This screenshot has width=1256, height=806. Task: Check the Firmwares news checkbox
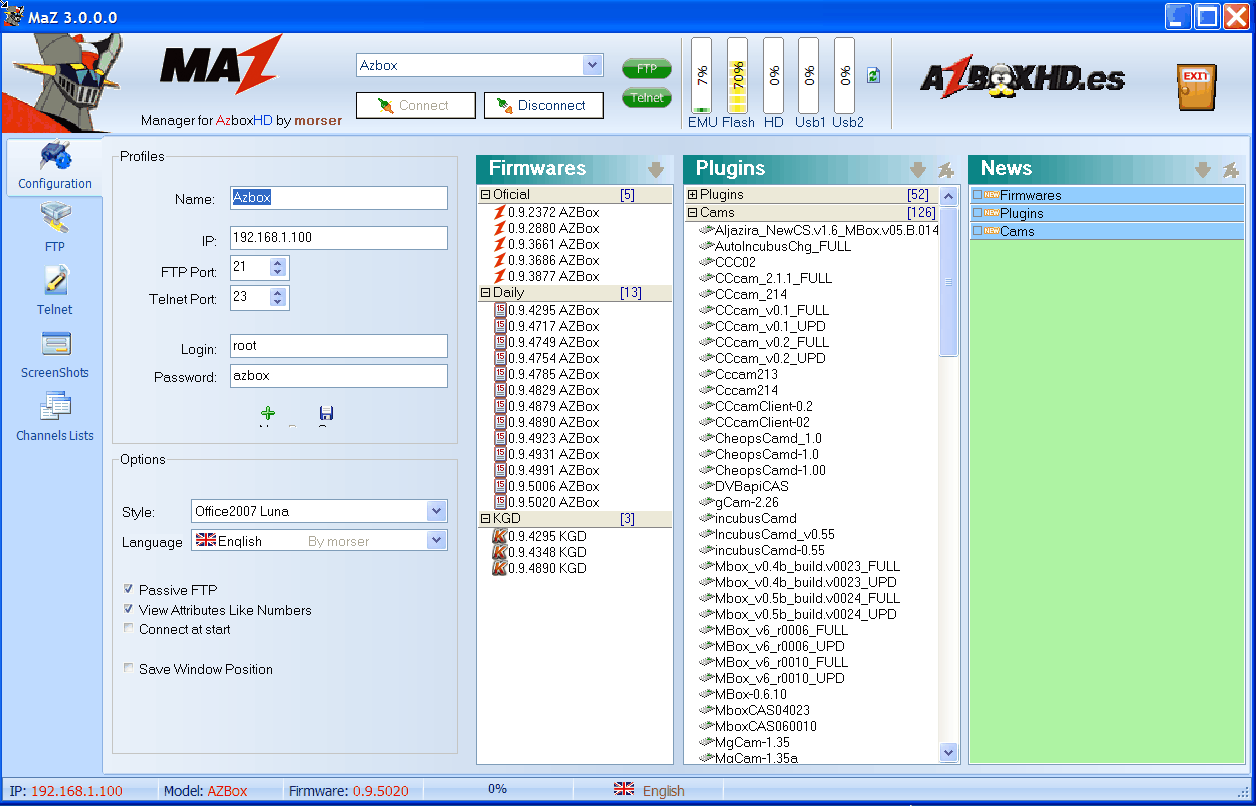(978, 195)
